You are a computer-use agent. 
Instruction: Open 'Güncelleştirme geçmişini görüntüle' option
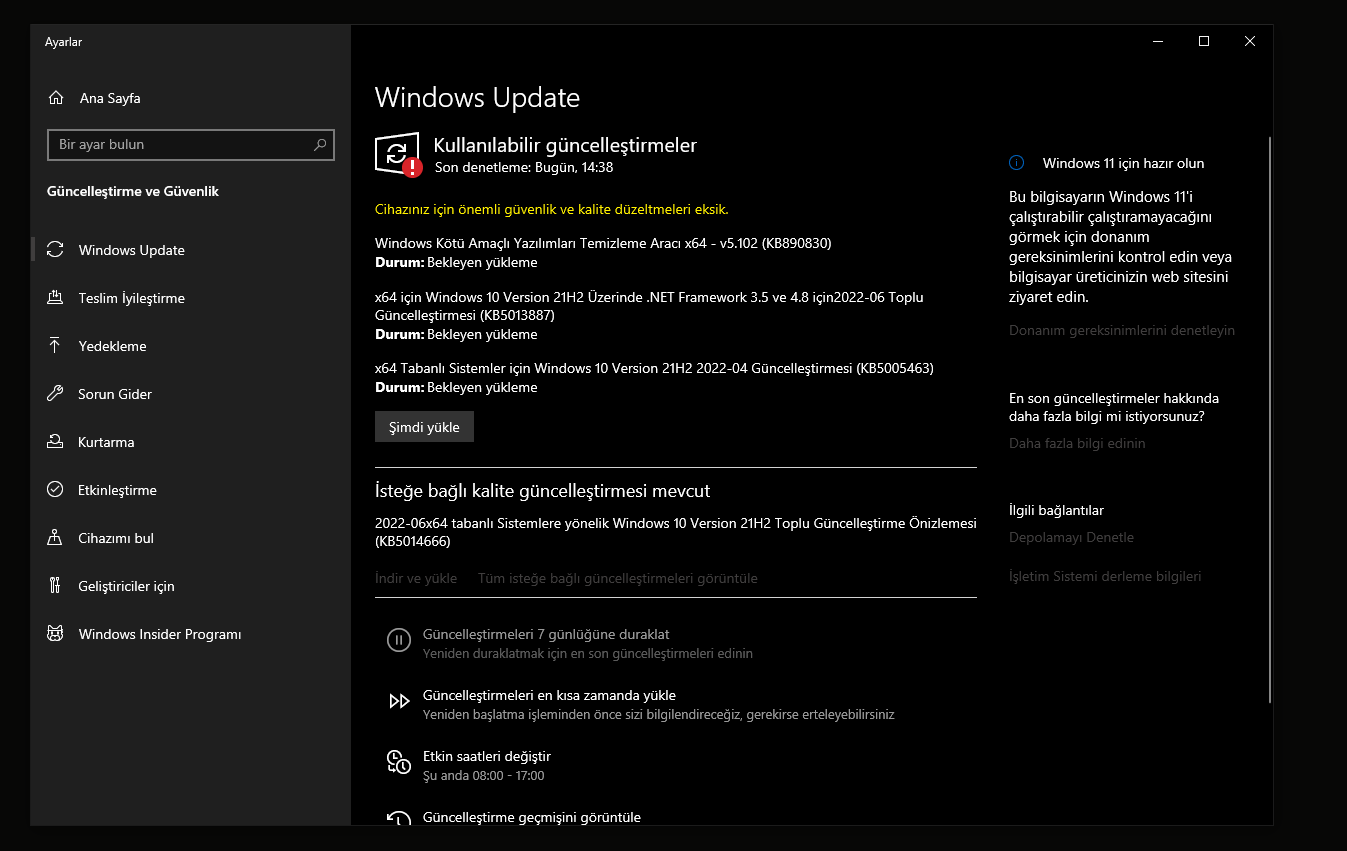(x=532, y=817)
